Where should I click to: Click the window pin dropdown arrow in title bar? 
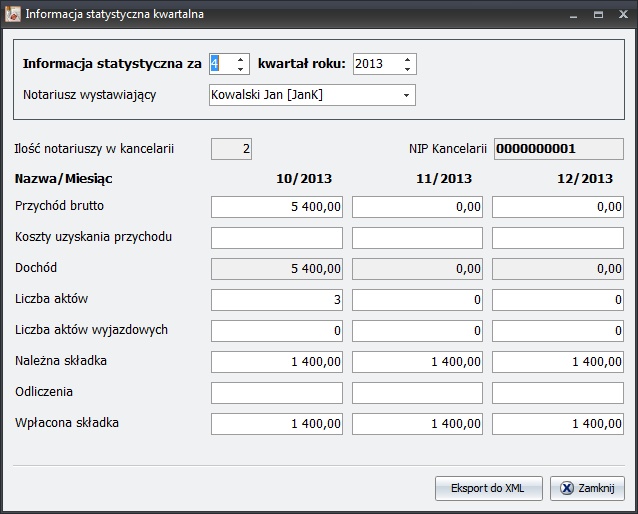pyautogui.click(x=573, y=14)
